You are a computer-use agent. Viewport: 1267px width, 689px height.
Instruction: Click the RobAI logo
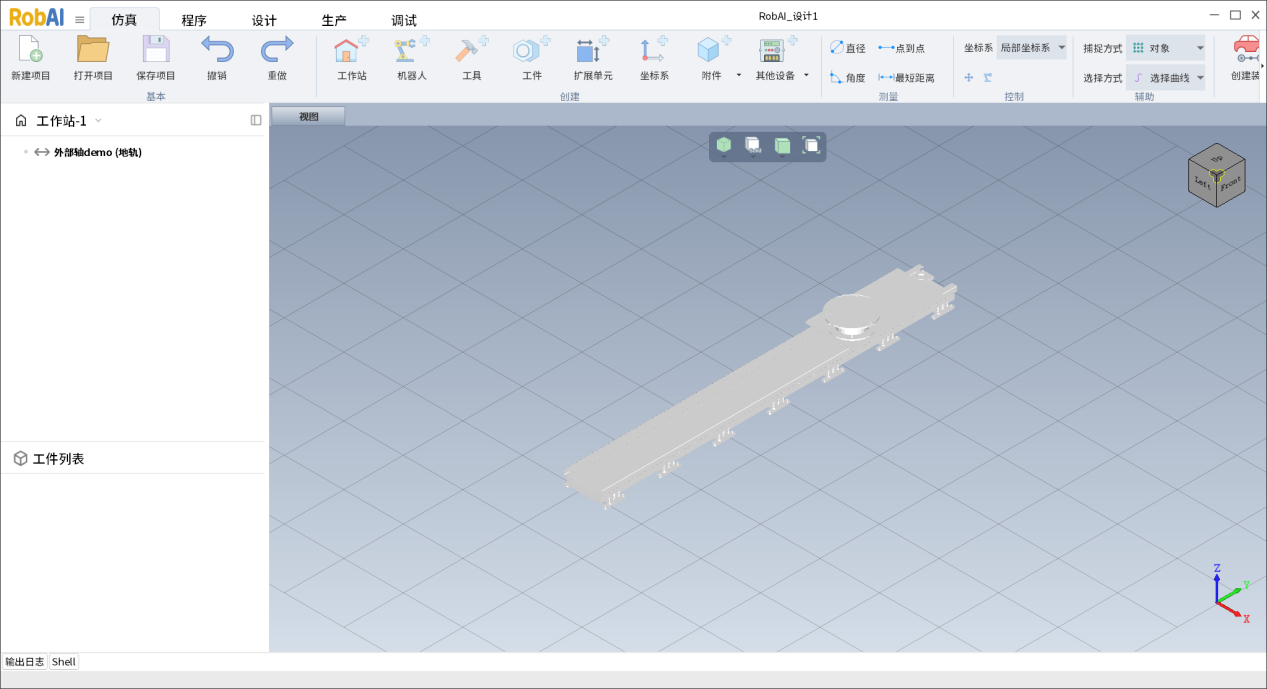pyautogui.click(x=37, y=17)
